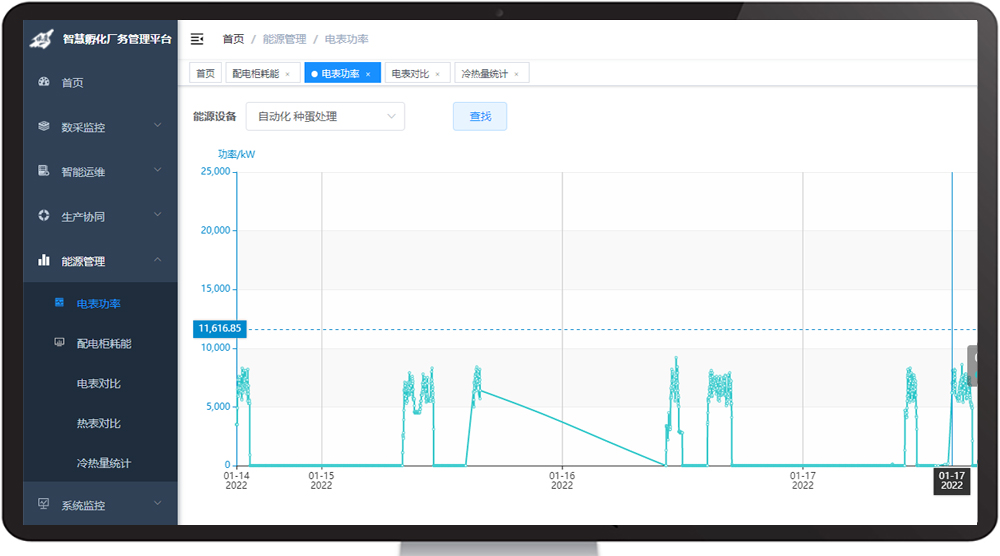
Task: Collapse the 能源管理 menu chevron
Action: point(158,260)
